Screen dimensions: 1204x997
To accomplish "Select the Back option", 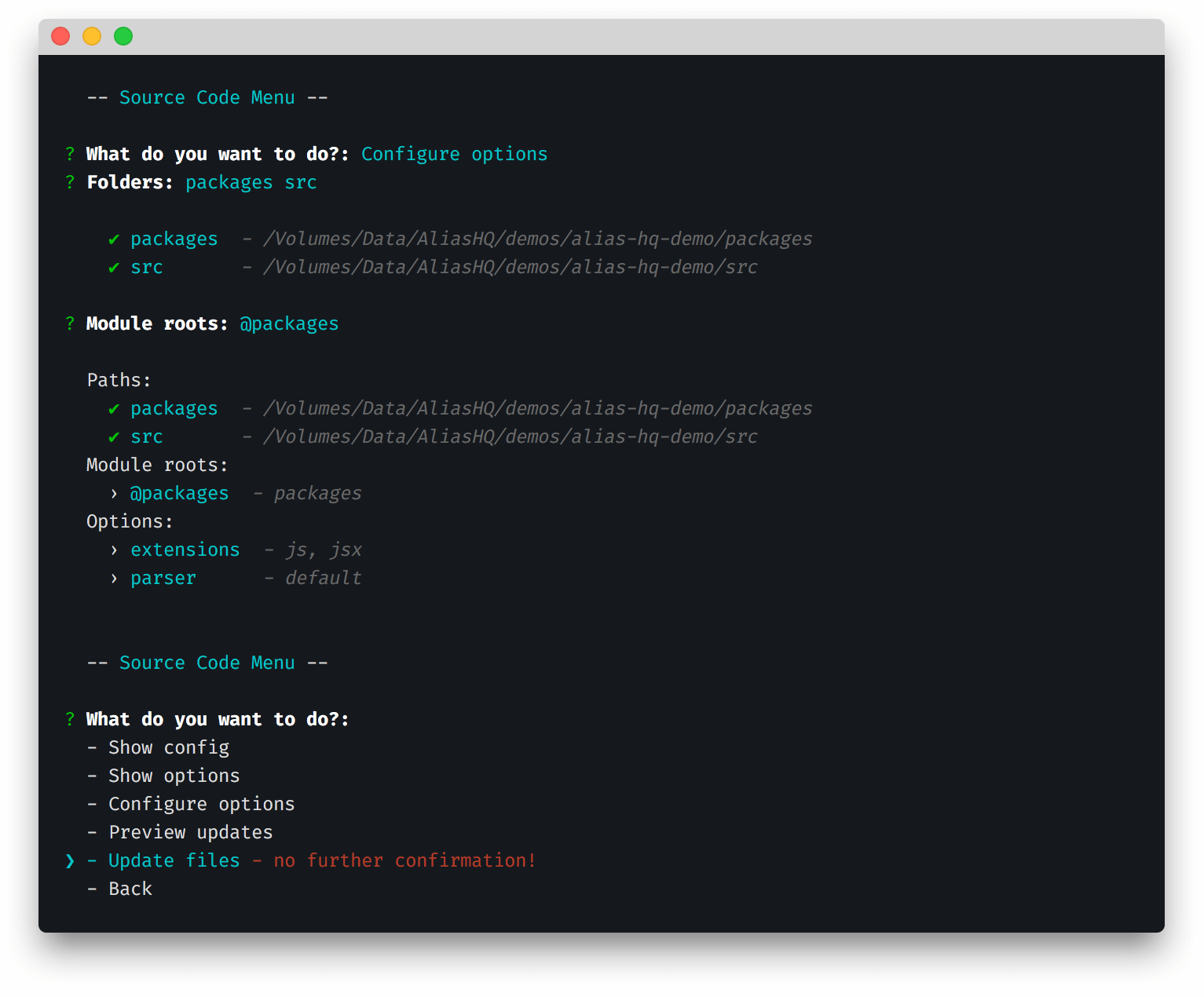I will tap(130, 889).
